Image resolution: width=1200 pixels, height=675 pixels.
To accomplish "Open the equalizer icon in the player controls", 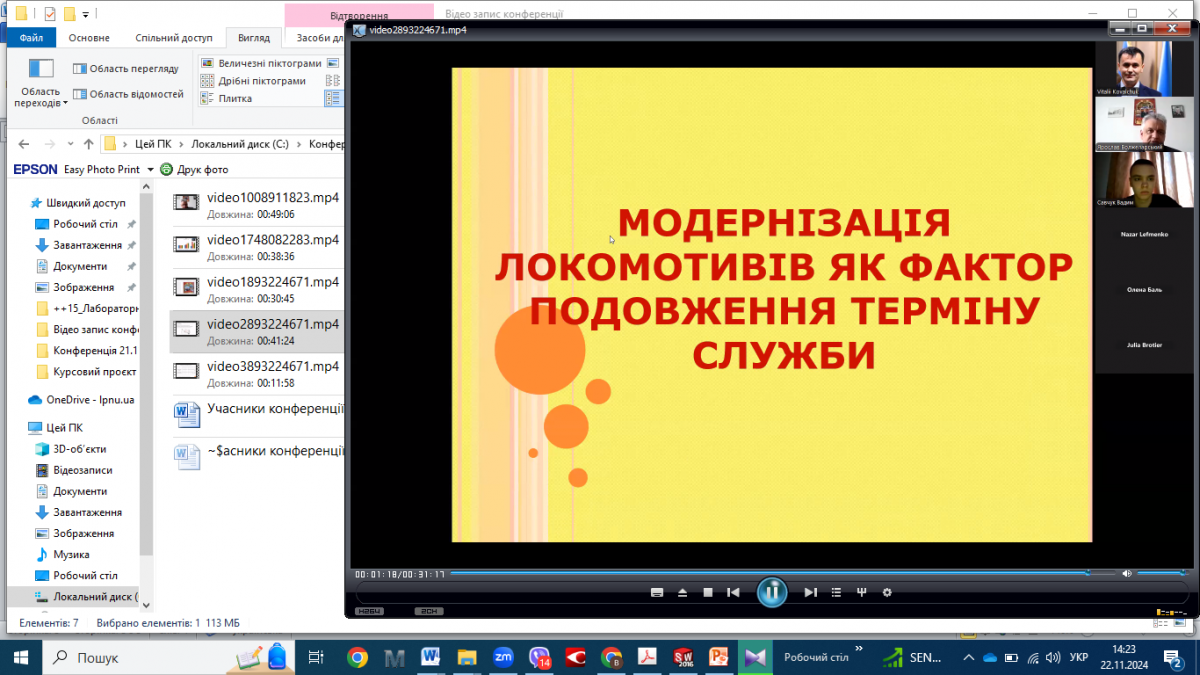I will pyautogui.click(x=861, y=593).
